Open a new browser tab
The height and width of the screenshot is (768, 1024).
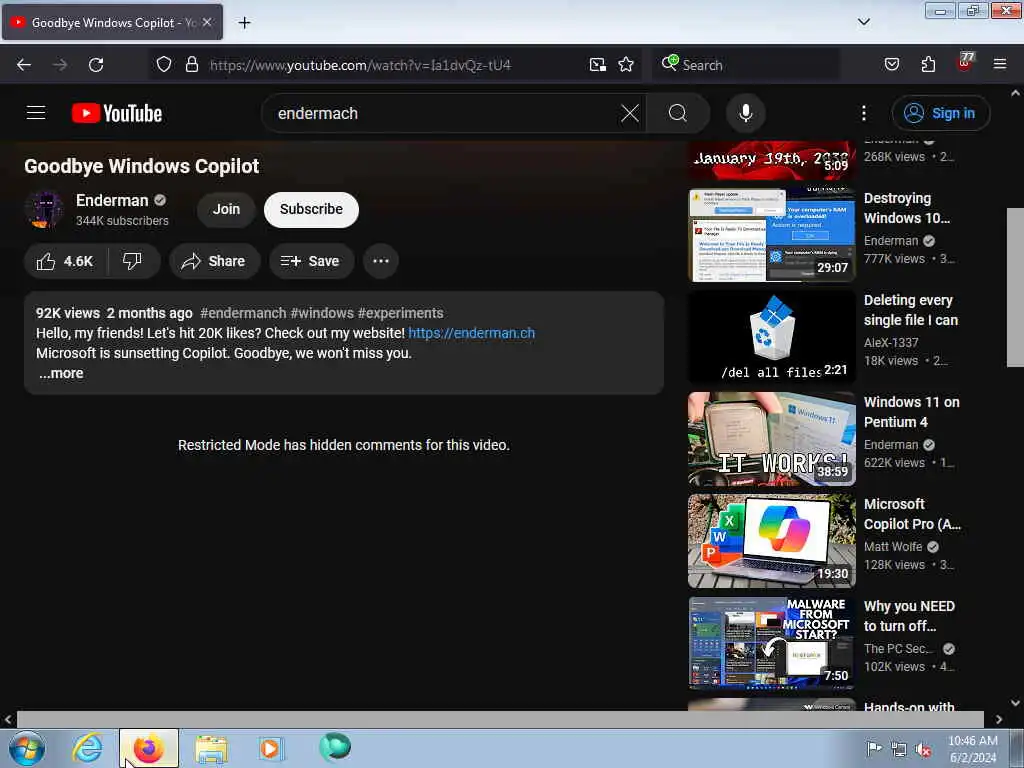(x=244, y=23)
